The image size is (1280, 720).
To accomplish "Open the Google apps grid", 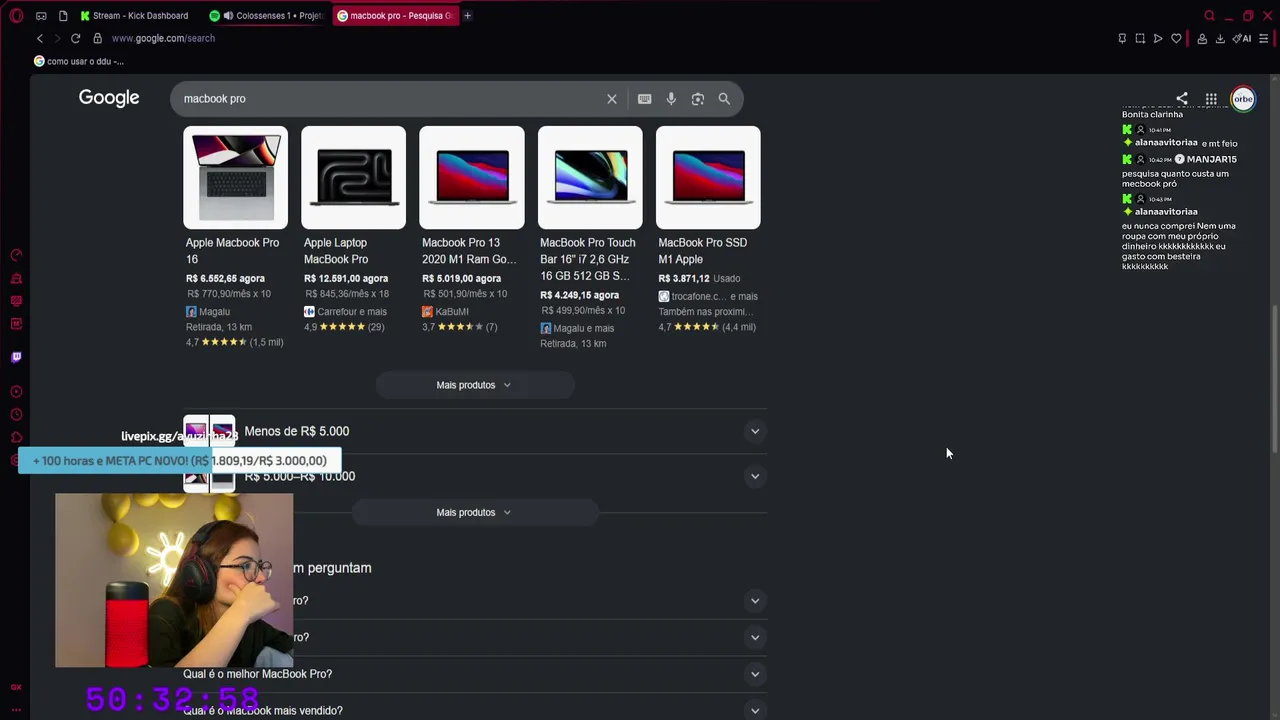I will 1211,99.
